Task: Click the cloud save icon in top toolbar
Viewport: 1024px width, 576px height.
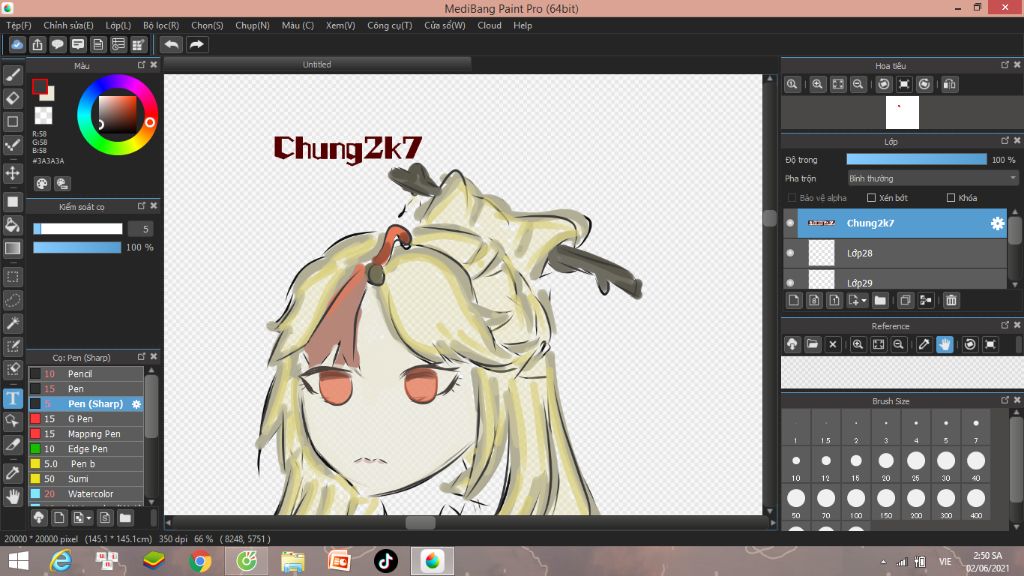Action: 17,44
